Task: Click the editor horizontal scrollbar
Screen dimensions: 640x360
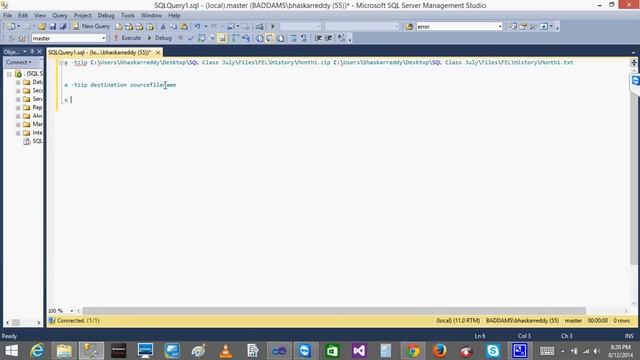Action: (x=334, y=311)
